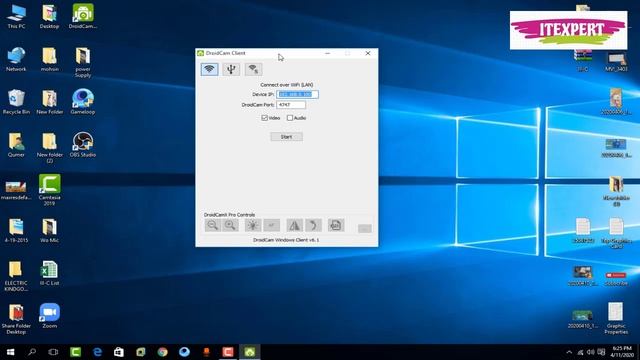Select the Wo Mic desktop icon

49,231
